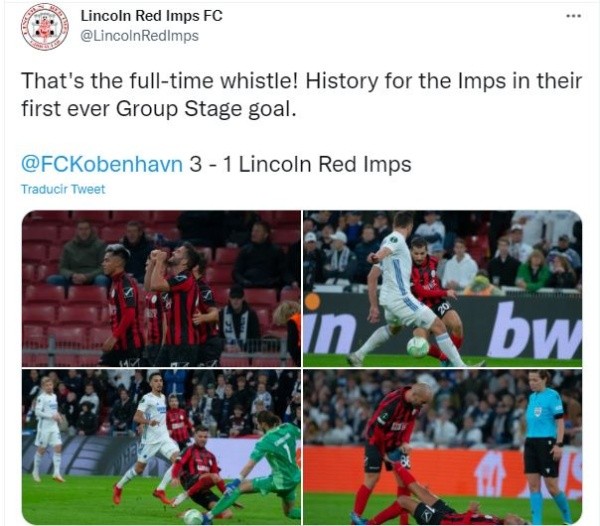The image size is (600, 526).
Task: Click the referee in light blue shirt
Action: pyautogui.click(x=545, y=446)
